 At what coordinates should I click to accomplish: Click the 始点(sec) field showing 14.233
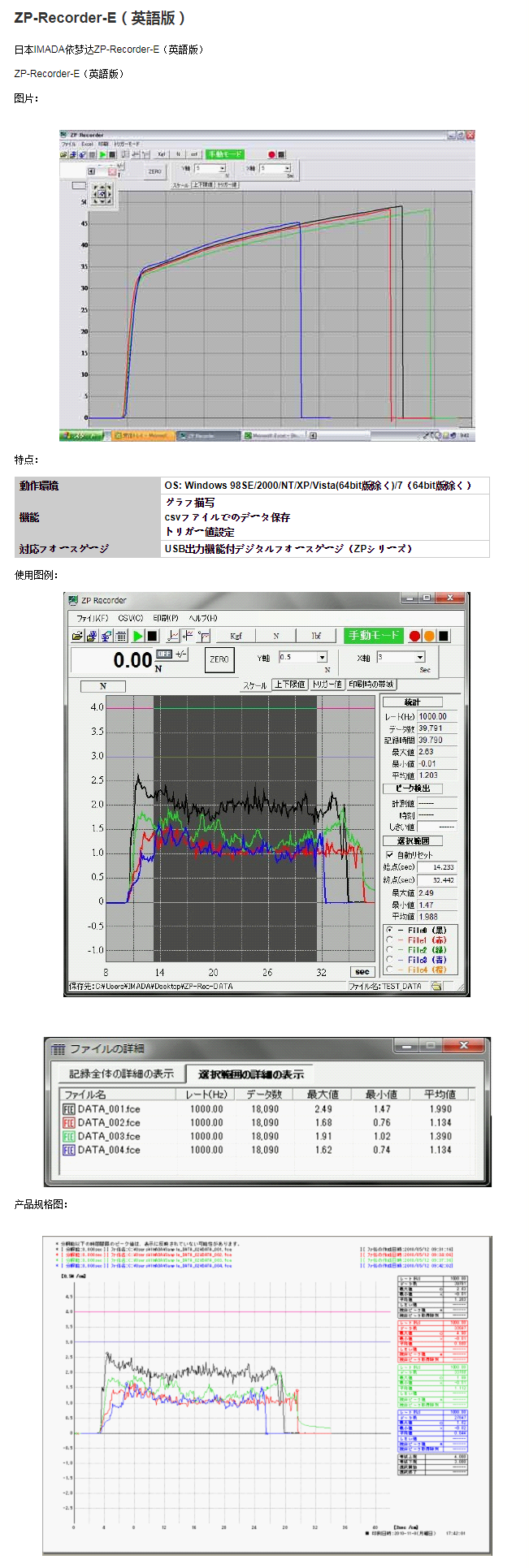point(437,867)
